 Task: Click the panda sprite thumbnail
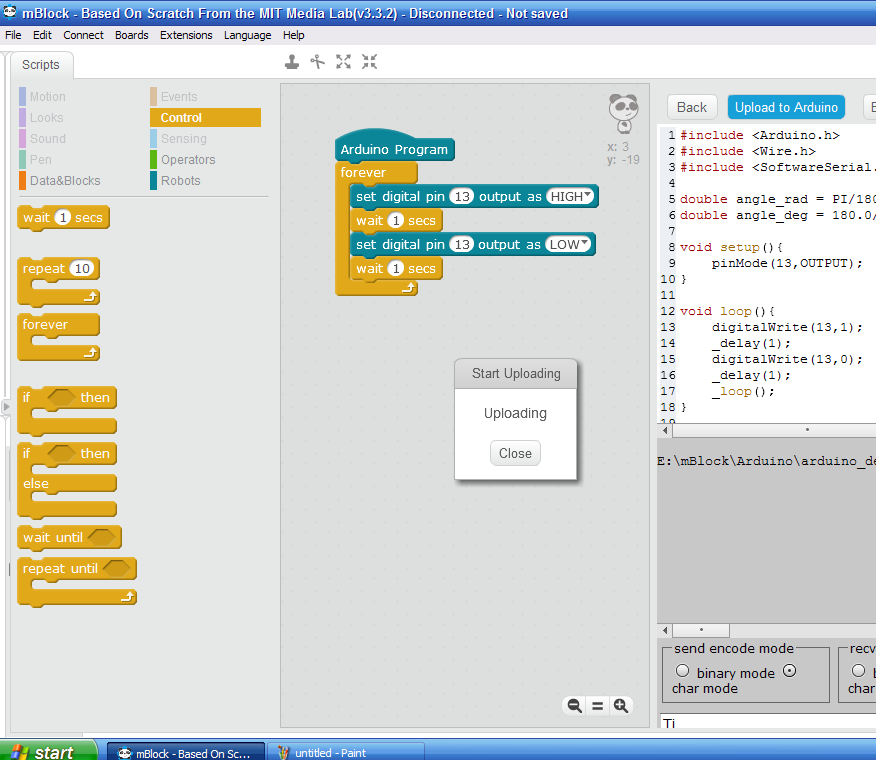pos(623,112)
